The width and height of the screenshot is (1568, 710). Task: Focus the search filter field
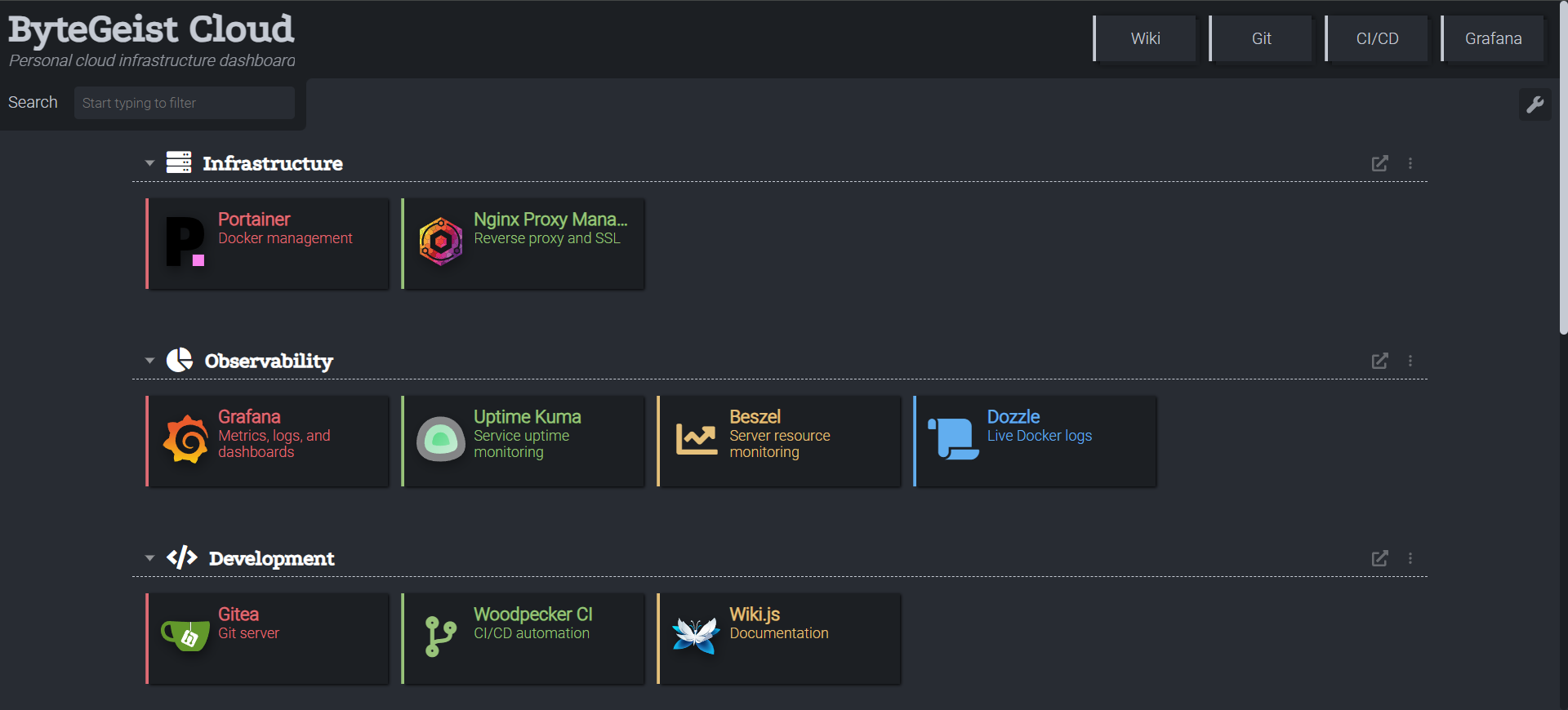tap(185, 103)
